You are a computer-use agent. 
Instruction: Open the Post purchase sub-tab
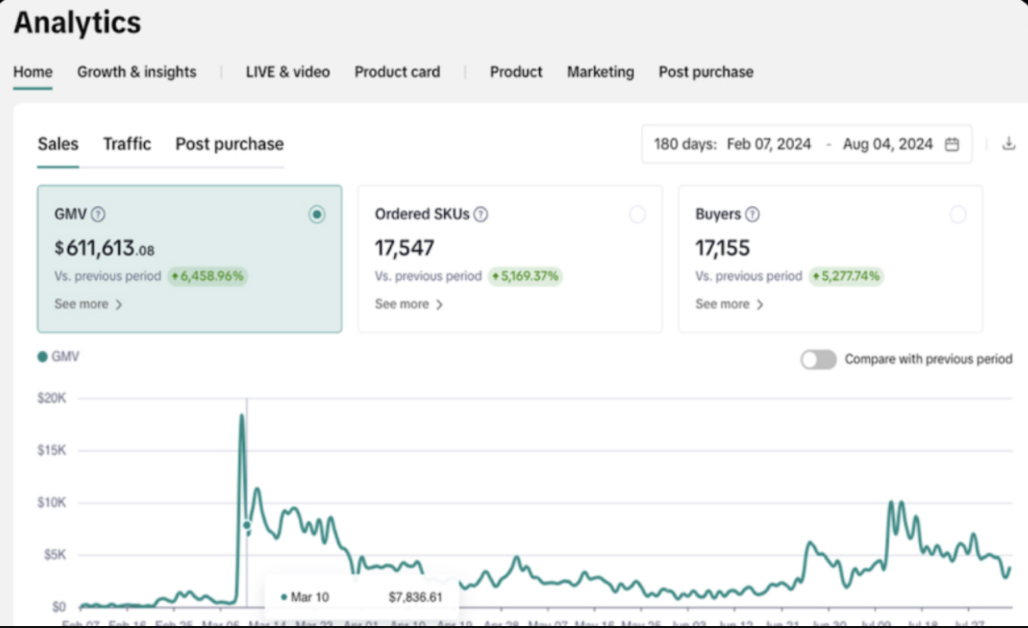click(229, 144)
